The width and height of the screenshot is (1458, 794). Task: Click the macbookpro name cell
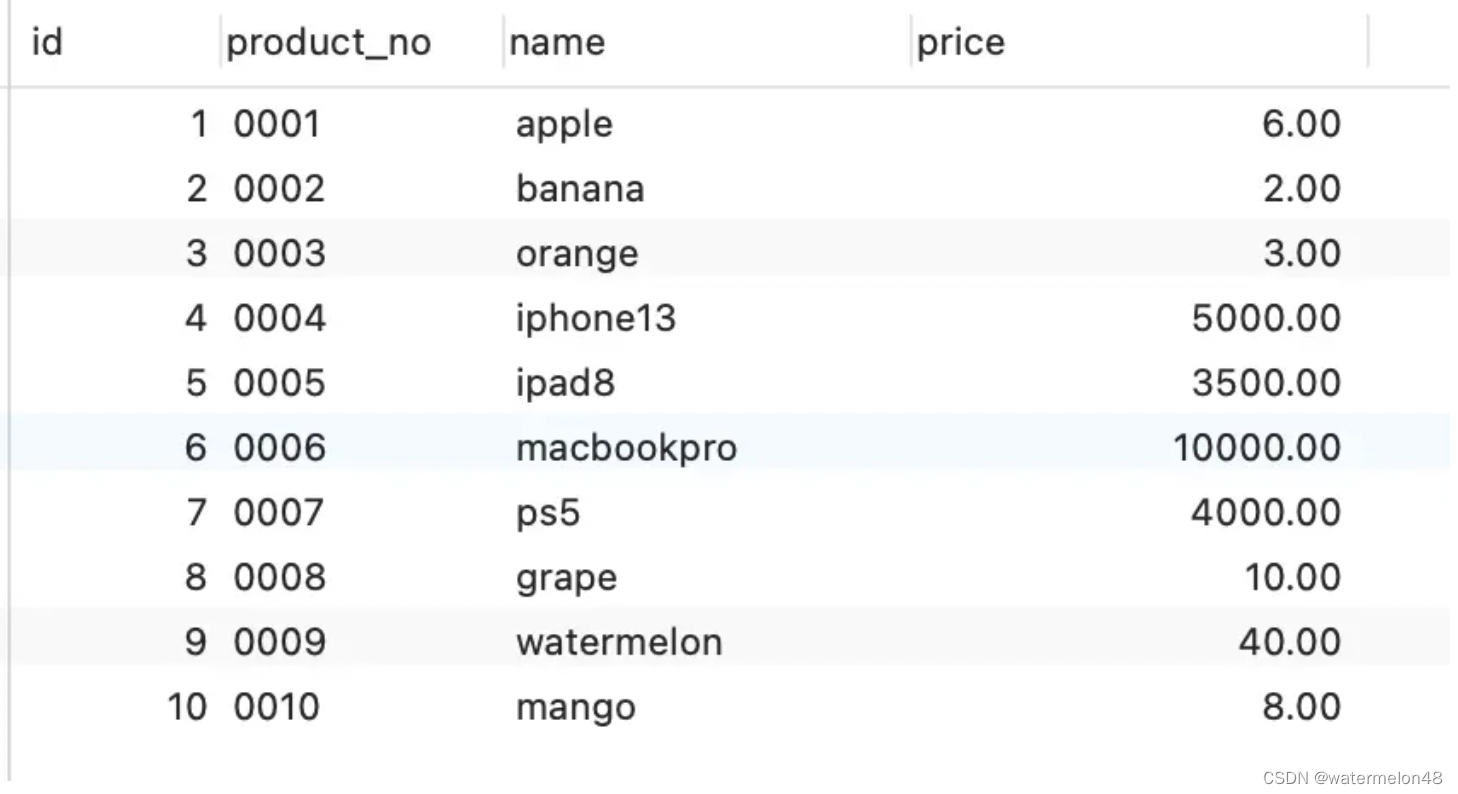[x=626, y=448]
